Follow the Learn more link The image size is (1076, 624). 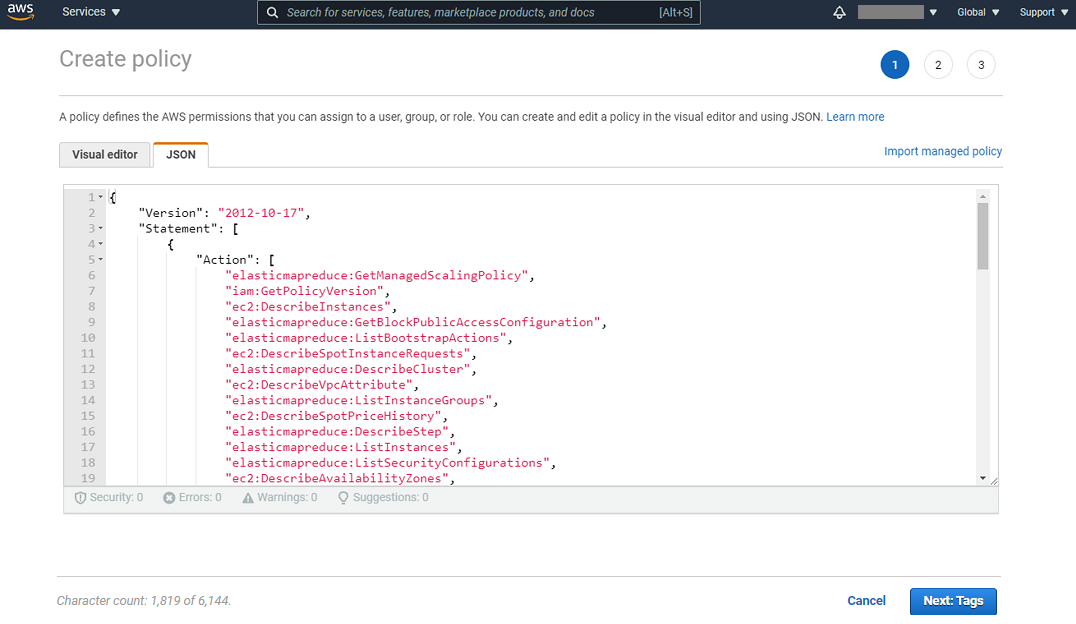pos(855,116)
